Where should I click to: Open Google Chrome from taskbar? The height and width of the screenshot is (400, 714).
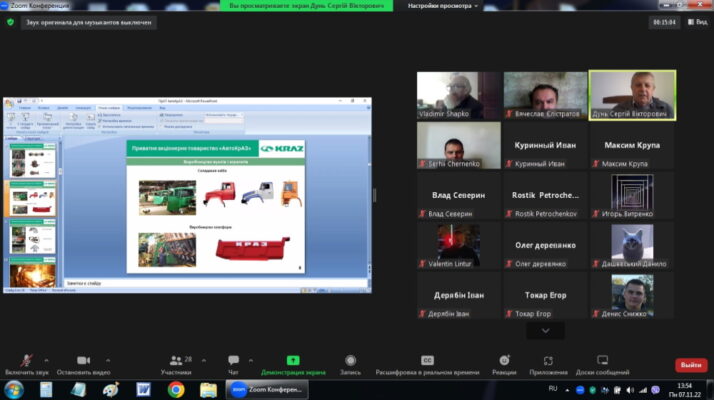click(176, 390)
